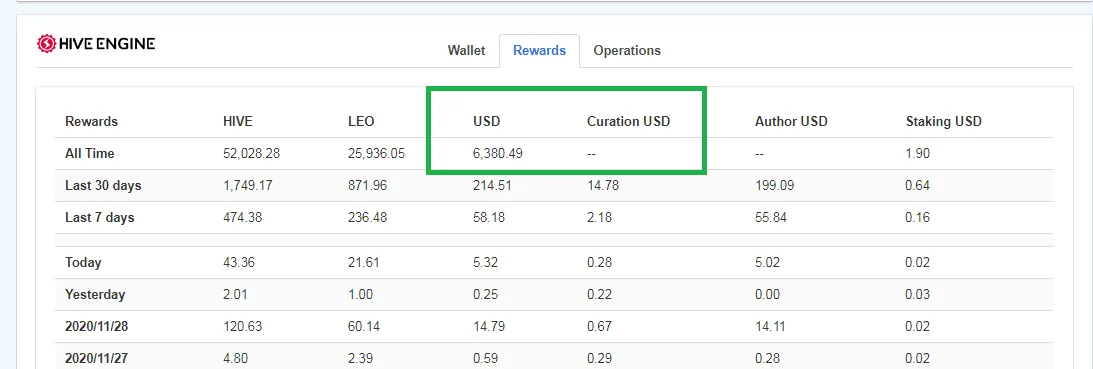Click the HIVE ENGINE brand text
This screenshot has width=1093, height=369.
tap(106, 45)
